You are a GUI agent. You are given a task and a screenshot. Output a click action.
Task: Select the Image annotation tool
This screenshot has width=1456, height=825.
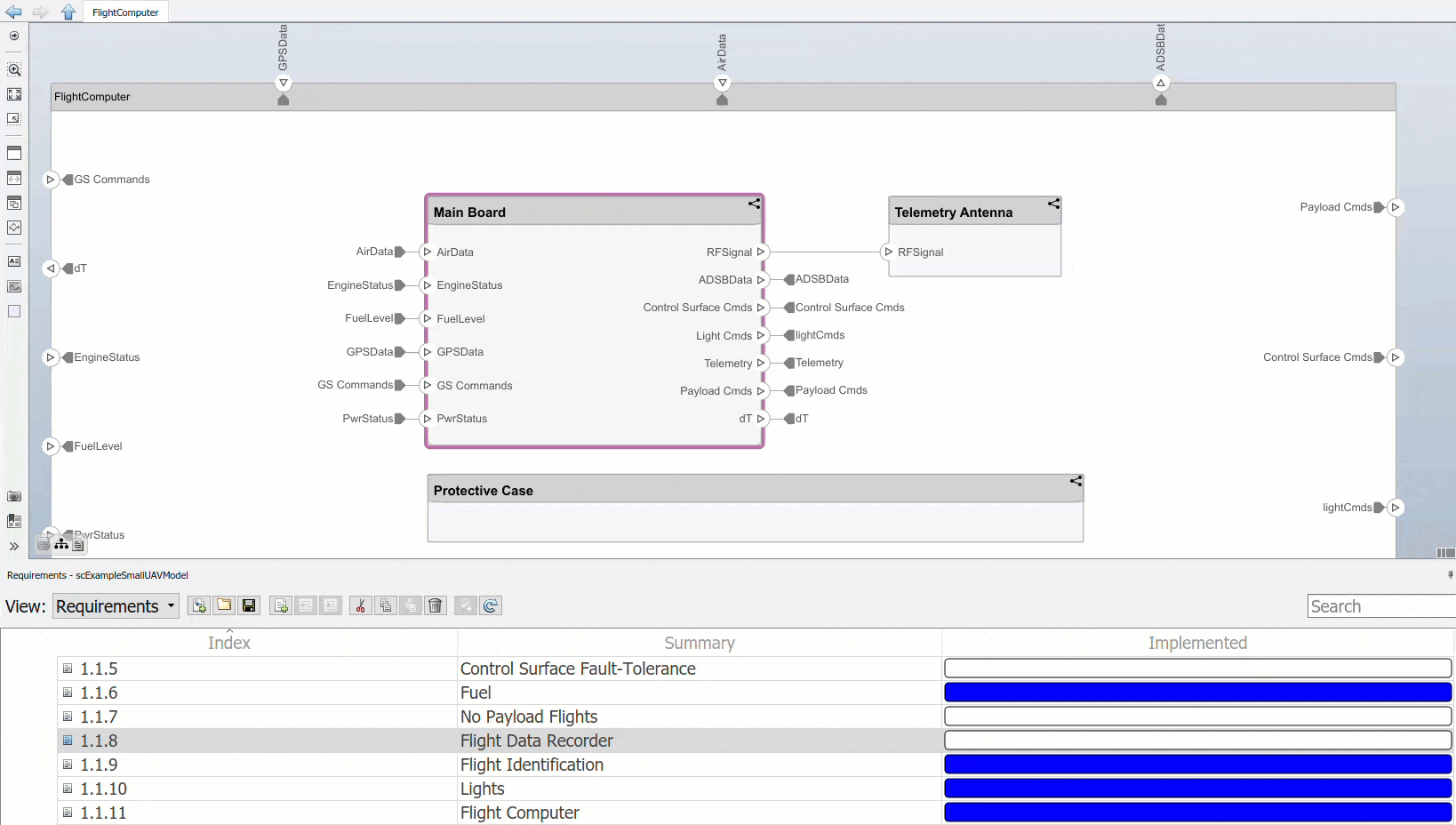pos(14,286)
